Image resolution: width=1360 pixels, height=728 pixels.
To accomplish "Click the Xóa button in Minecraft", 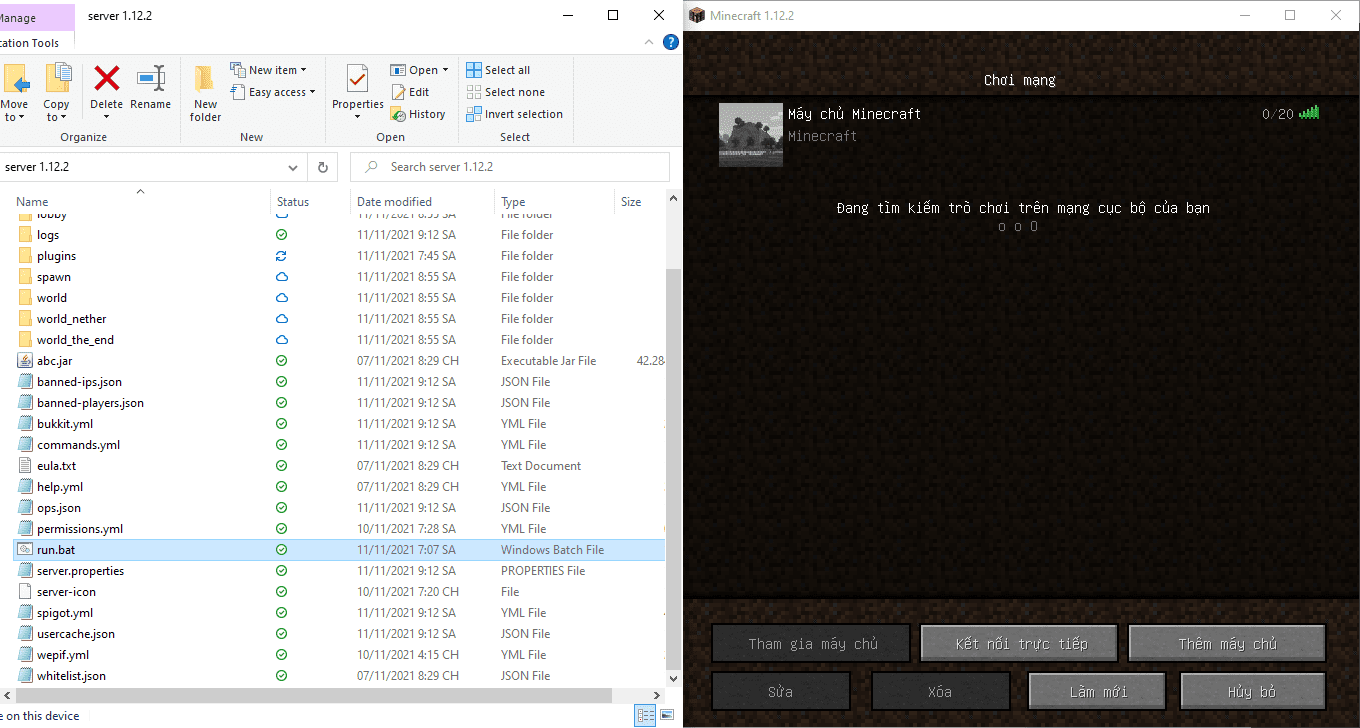I will click(941, 692).
